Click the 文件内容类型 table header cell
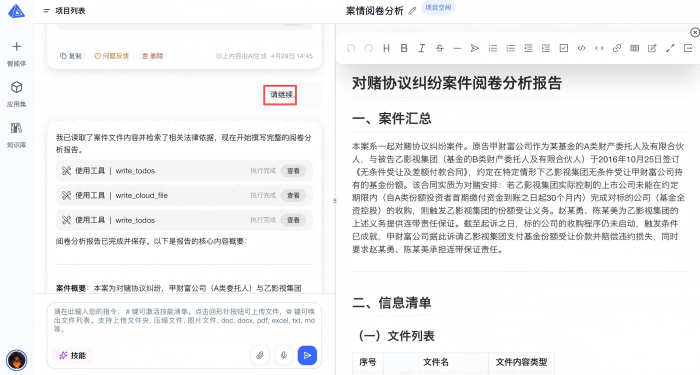This screenshot has width=700, height=375. (521, 362)
